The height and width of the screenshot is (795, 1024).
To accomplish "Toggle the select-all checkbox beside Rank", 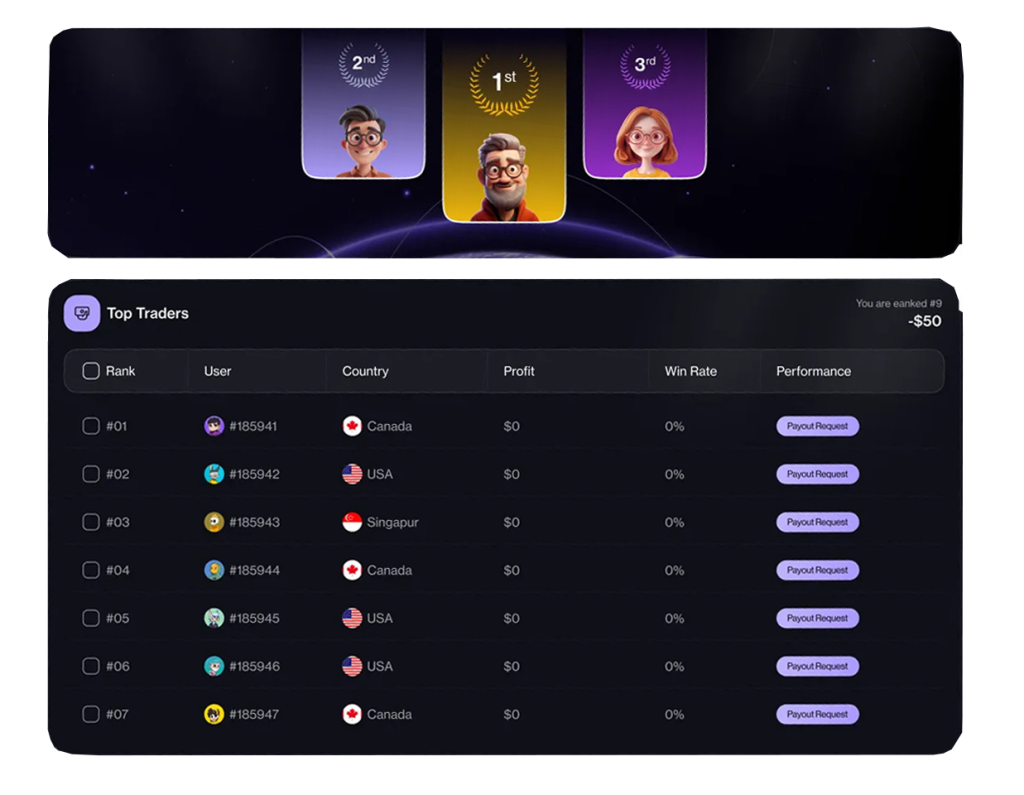I will (91, 371).
